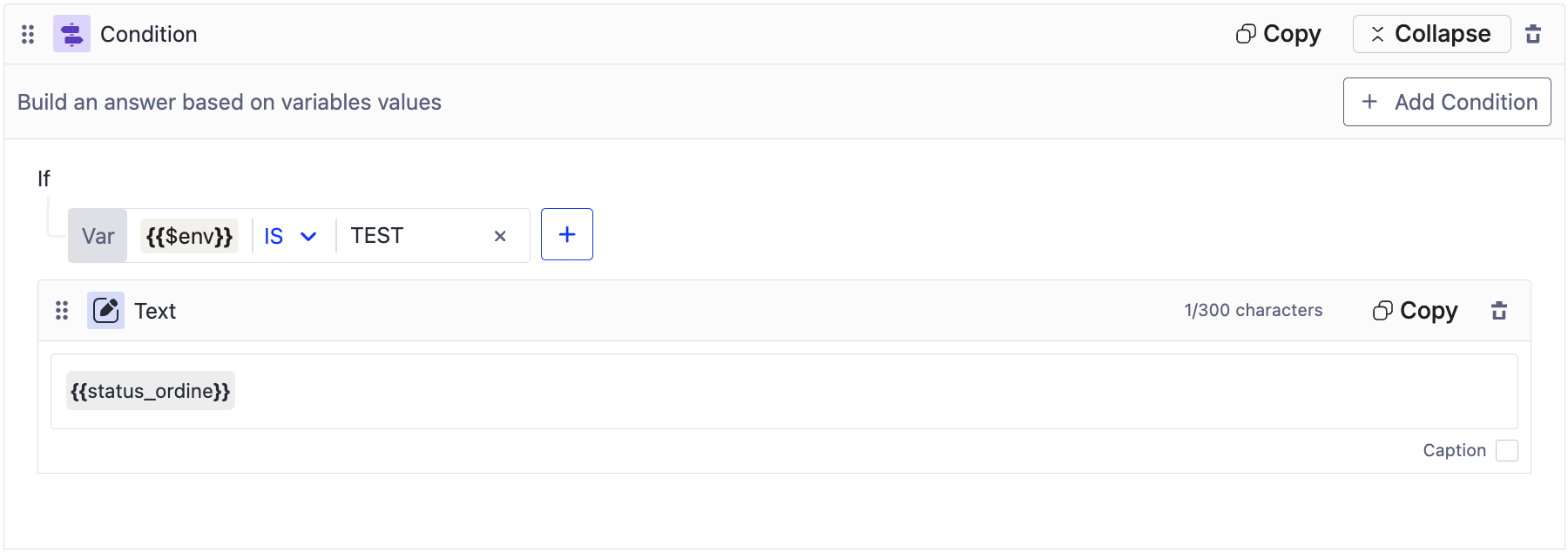The width and height of the screenshot is (1568, 552).
Task: Click the Text block drag handle
Action: [62, 311]
